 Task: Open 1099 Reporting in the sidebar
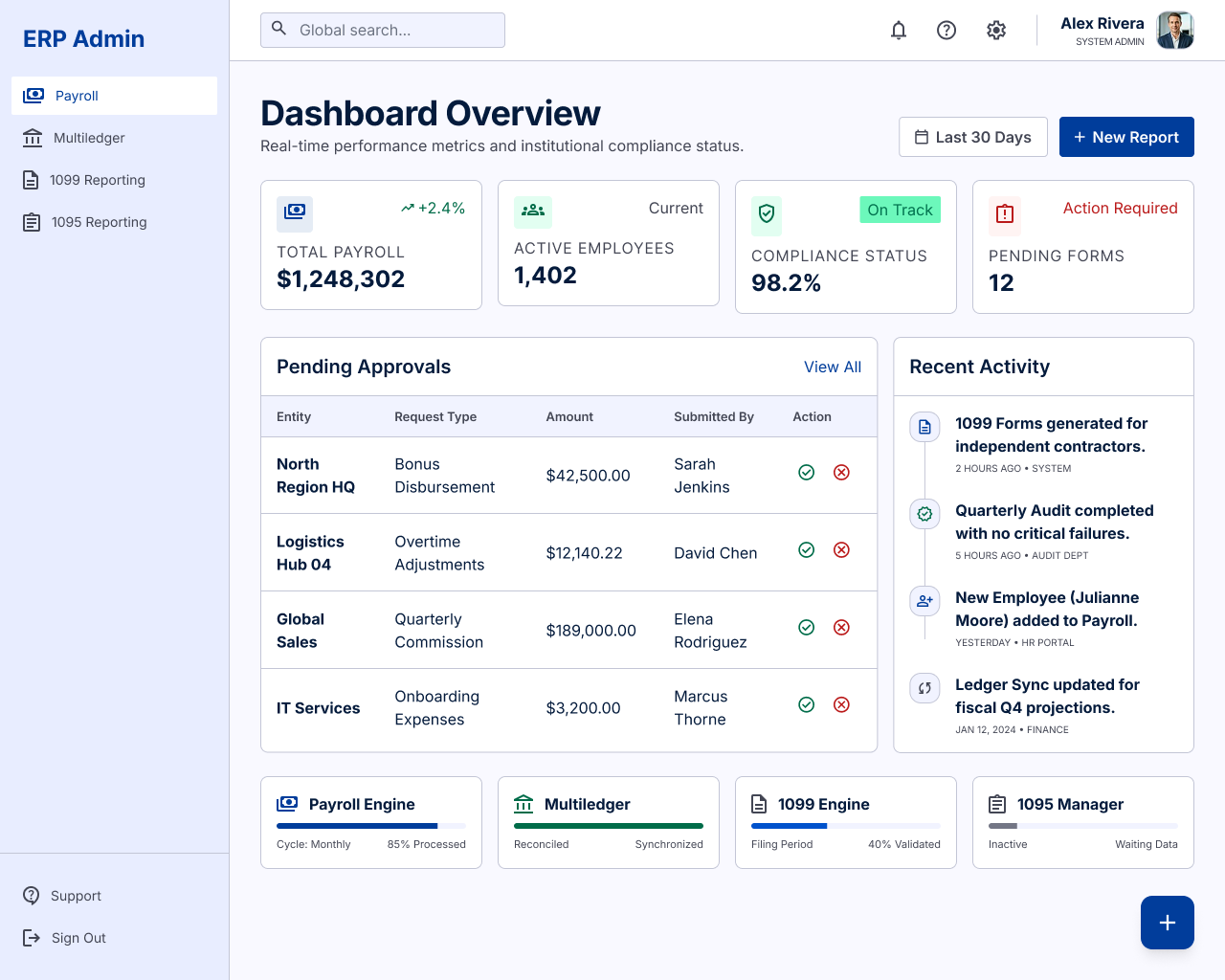[115, 180]
